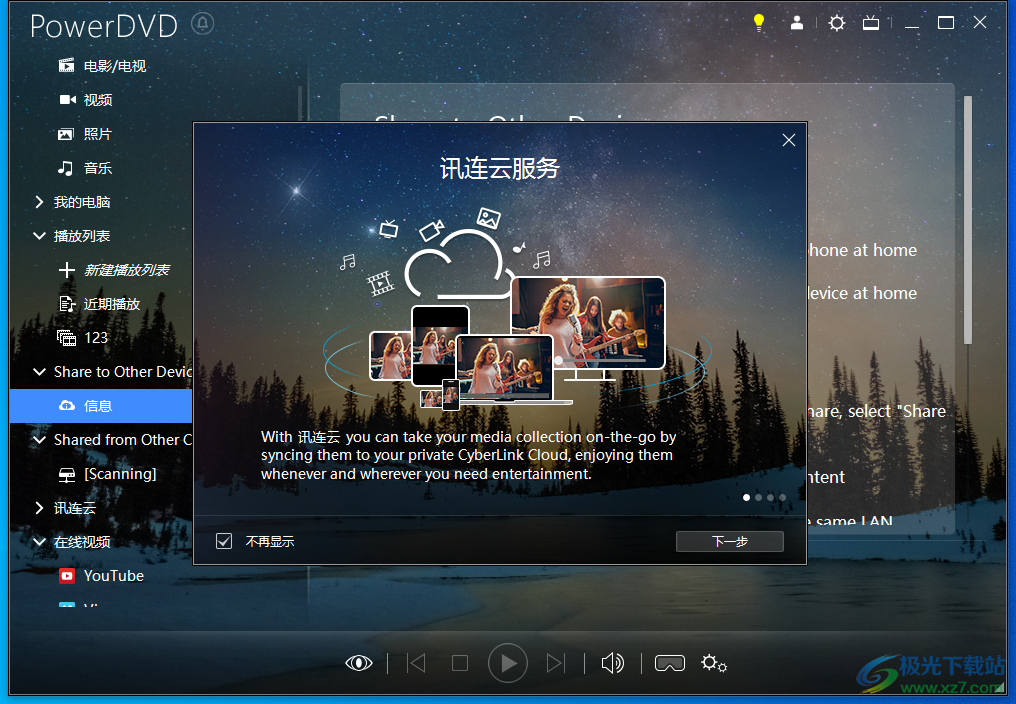
Task: Collapse the 在线视频 section
Action: (x=39, y=542)
